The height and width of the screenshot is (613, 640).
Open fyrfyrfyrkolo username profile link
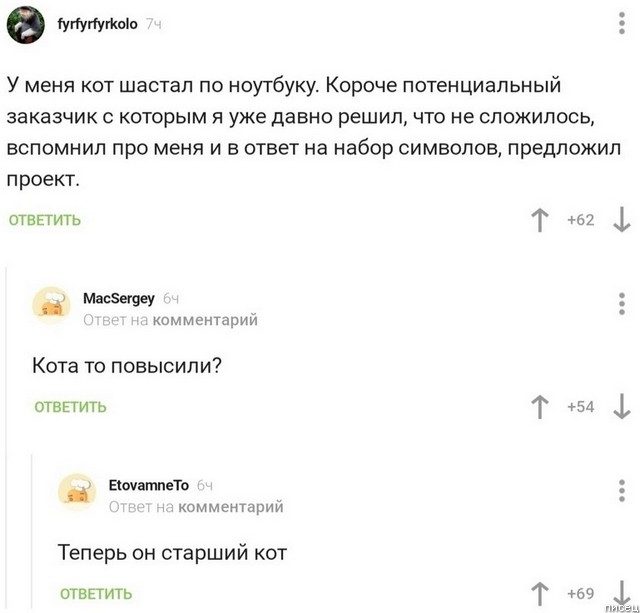(100, 24)
